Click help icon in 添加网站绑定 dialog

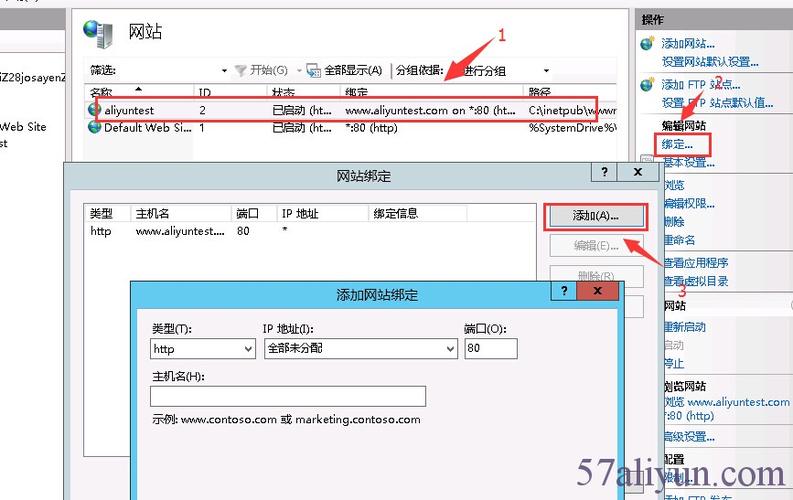[x=565, y=291]
